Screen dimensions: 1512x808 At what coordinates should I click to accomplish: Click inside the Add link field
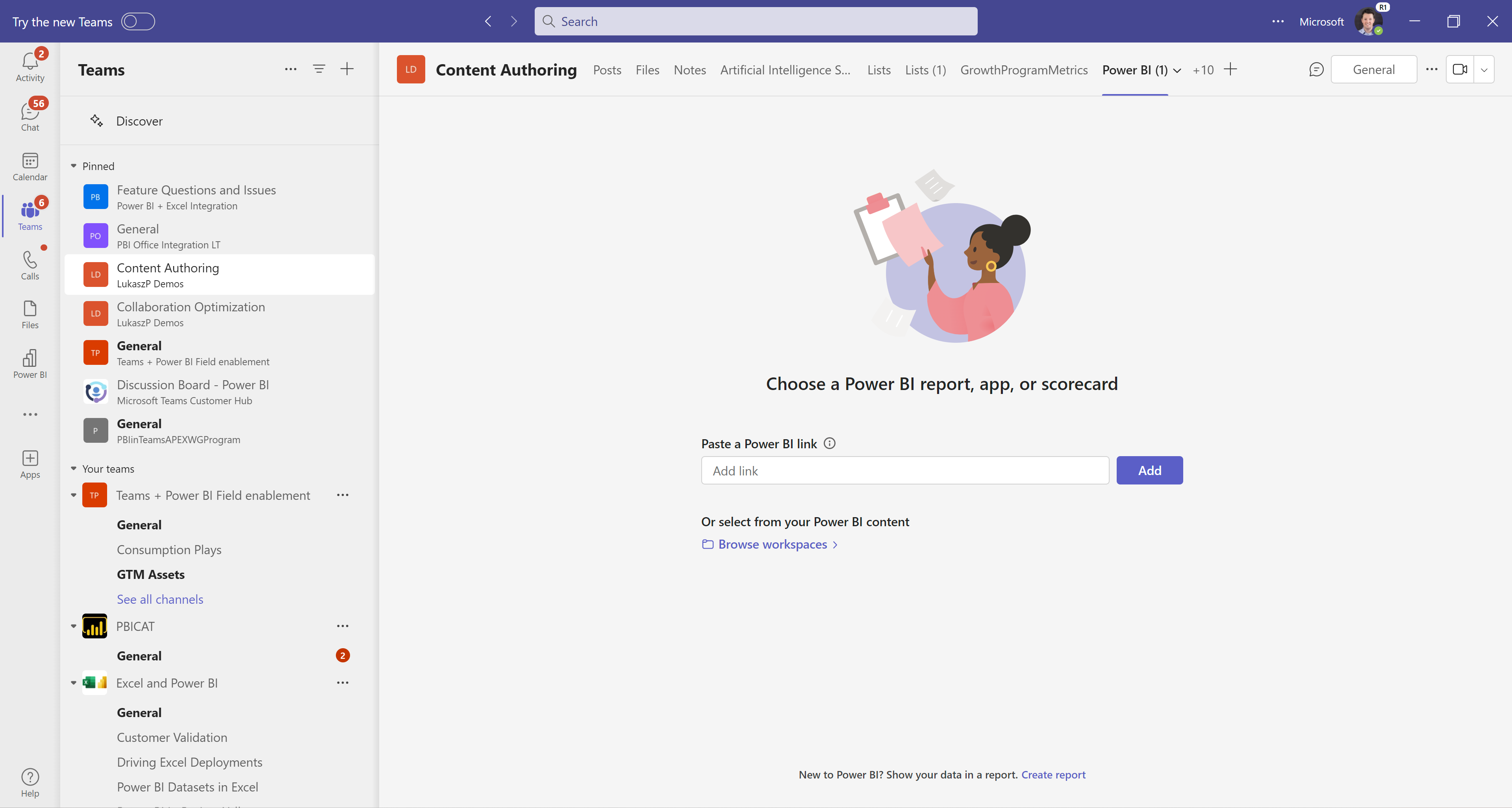[904, 470]
